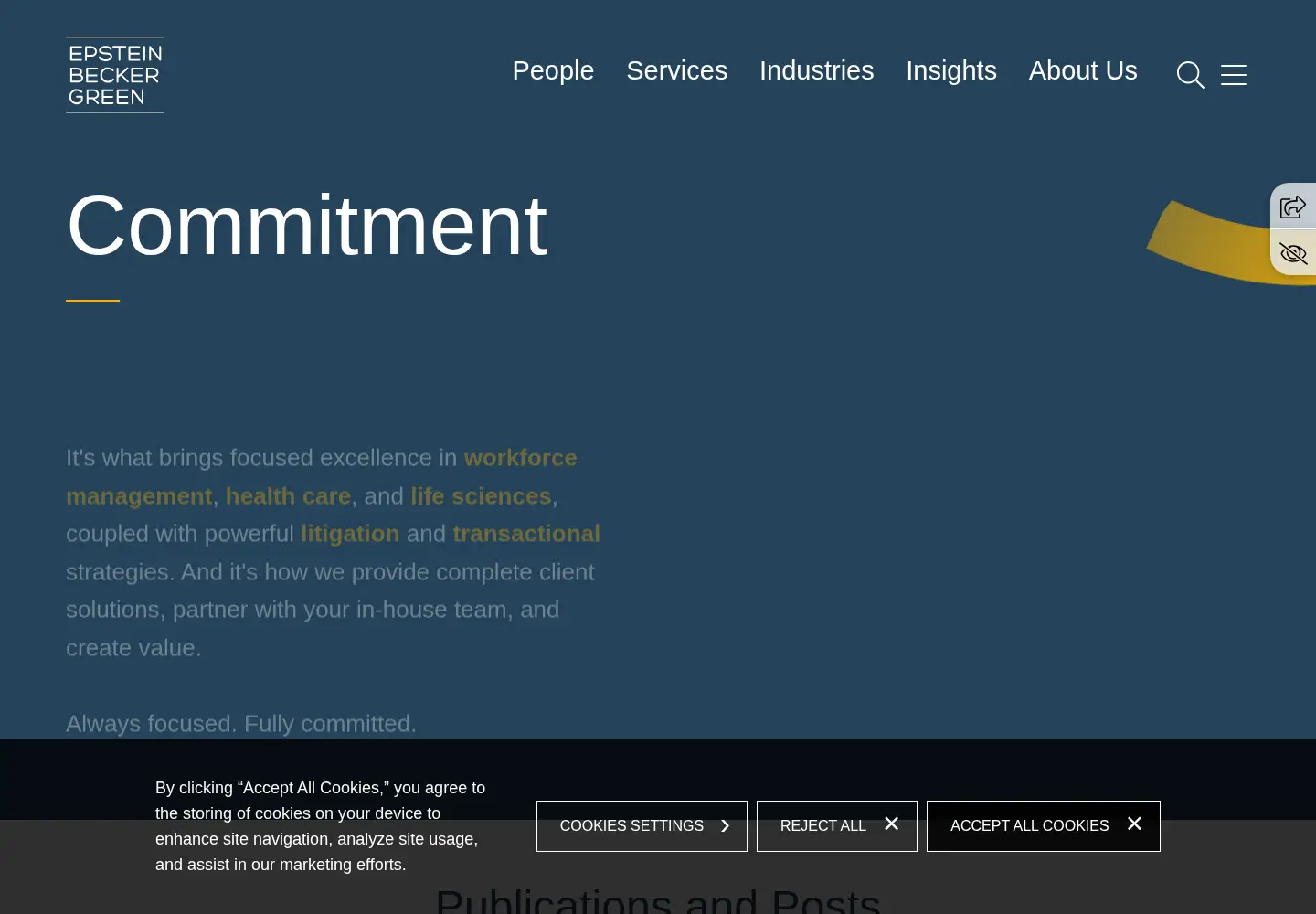The image size is (1316, 914).
Task: Follow the workforce management link
Action: [520, 458]
